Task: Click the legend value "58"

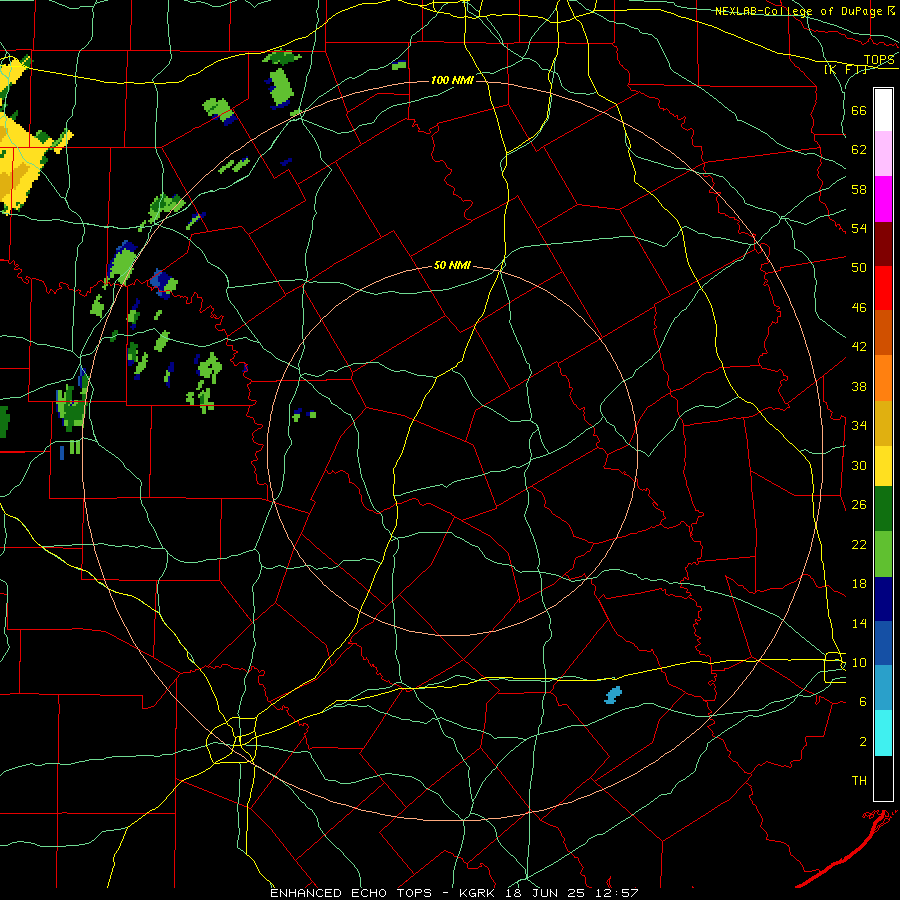Action: click(859, 189)
